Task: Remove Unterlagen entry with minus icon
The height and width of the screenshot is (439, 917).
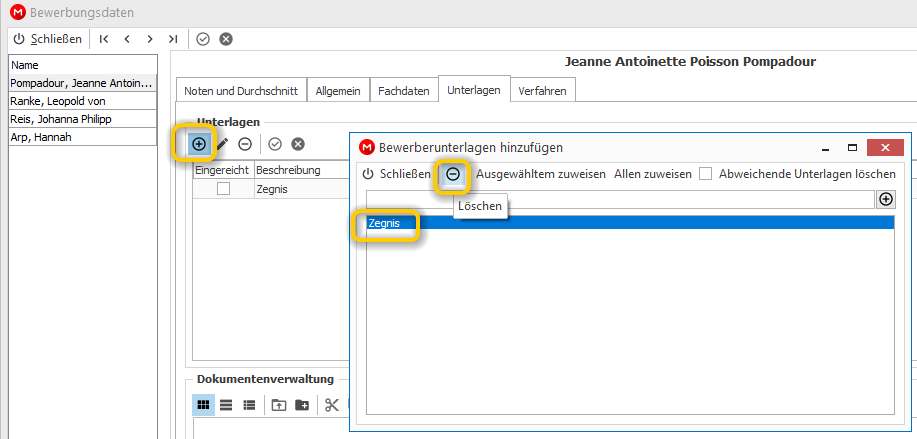Action: [245, 144]
